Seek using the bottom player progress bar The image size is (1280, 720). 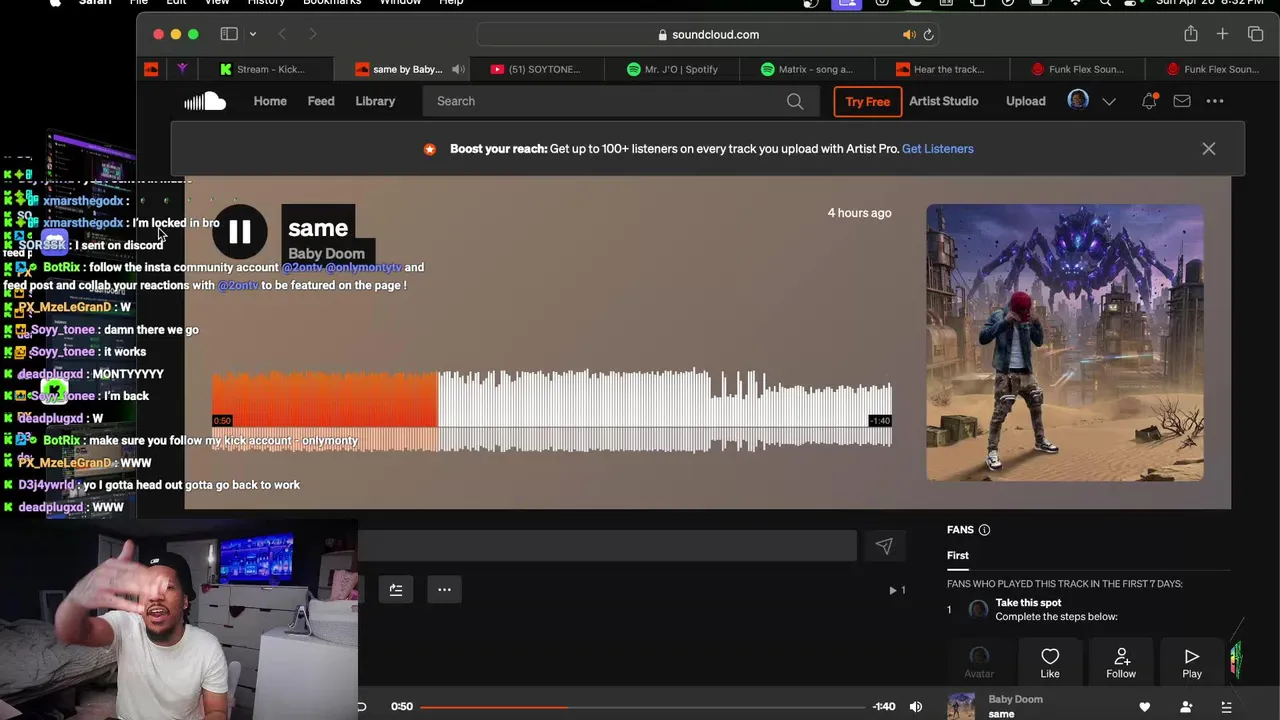tap(642, 707)
